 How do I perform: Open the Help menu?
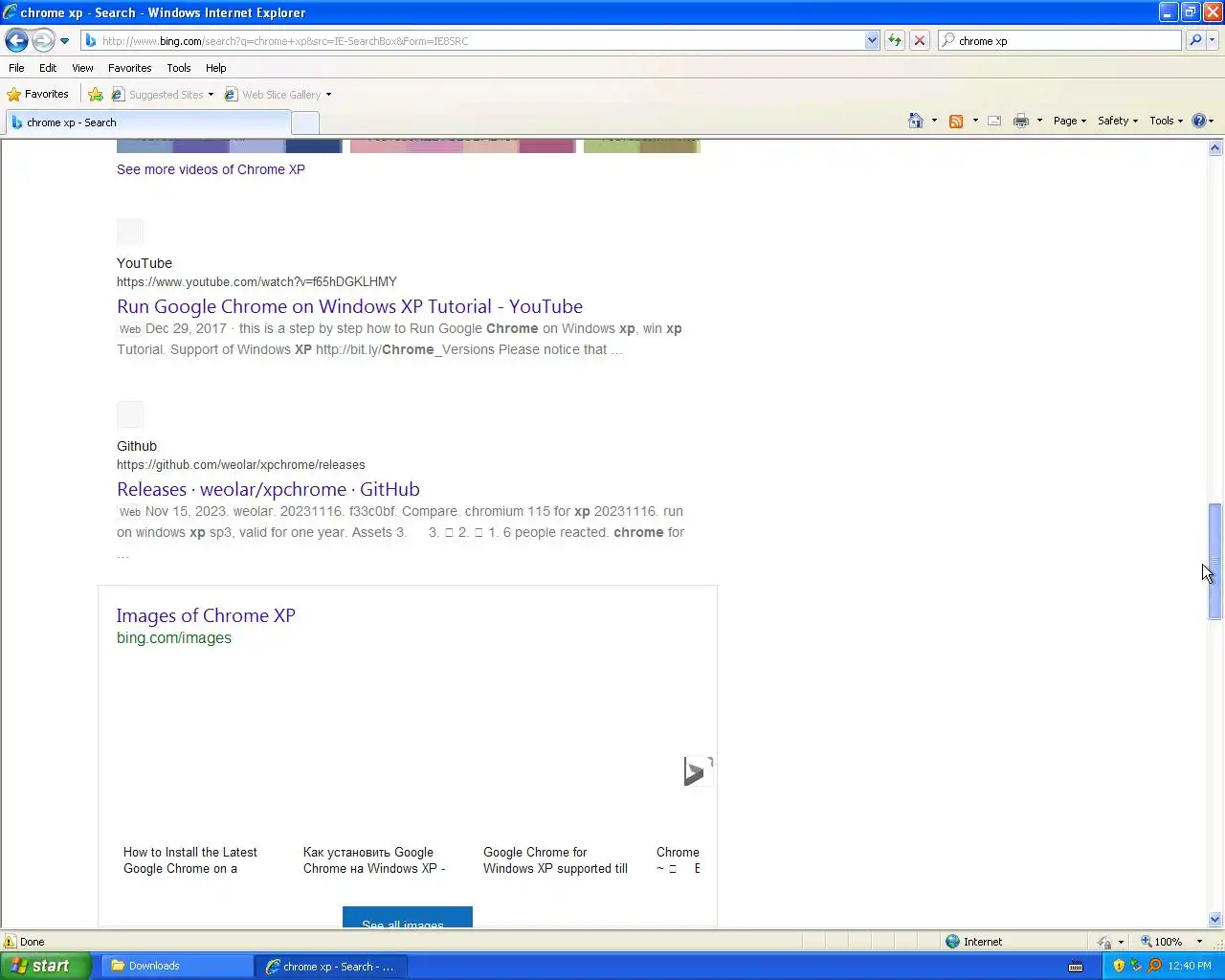coord(215,68)
